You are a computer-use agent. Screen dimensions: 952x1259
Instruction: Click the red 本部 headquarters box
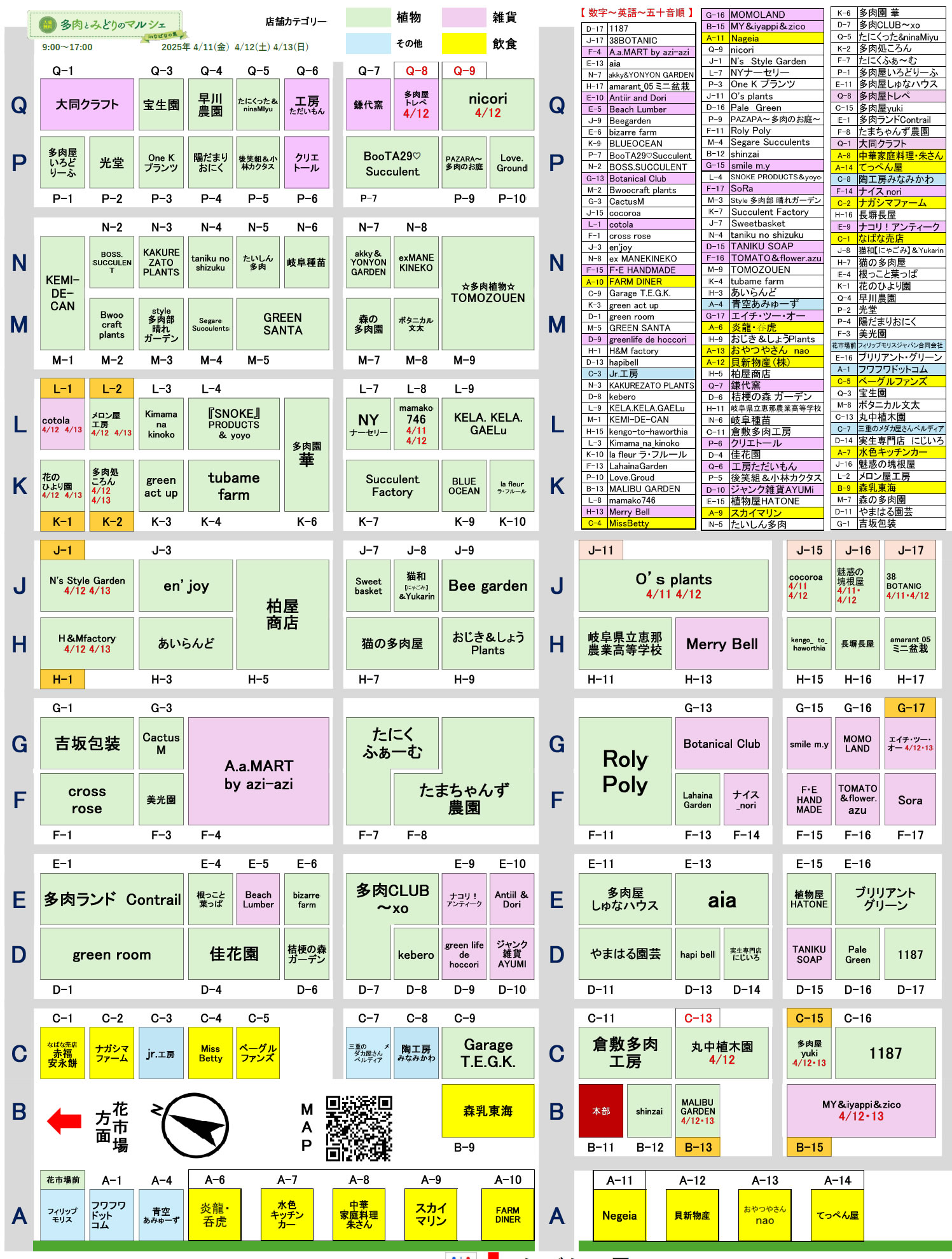coord(600,1111)
